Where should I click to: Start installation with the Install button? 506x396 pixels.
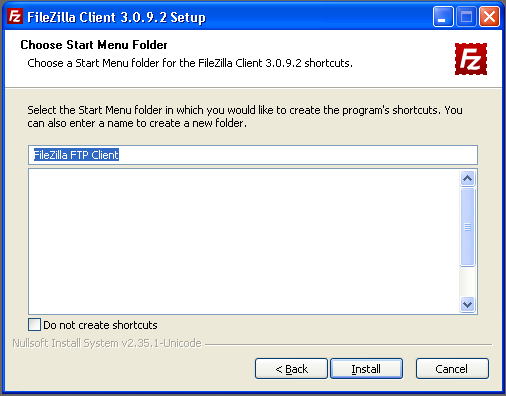pos(366,369)
